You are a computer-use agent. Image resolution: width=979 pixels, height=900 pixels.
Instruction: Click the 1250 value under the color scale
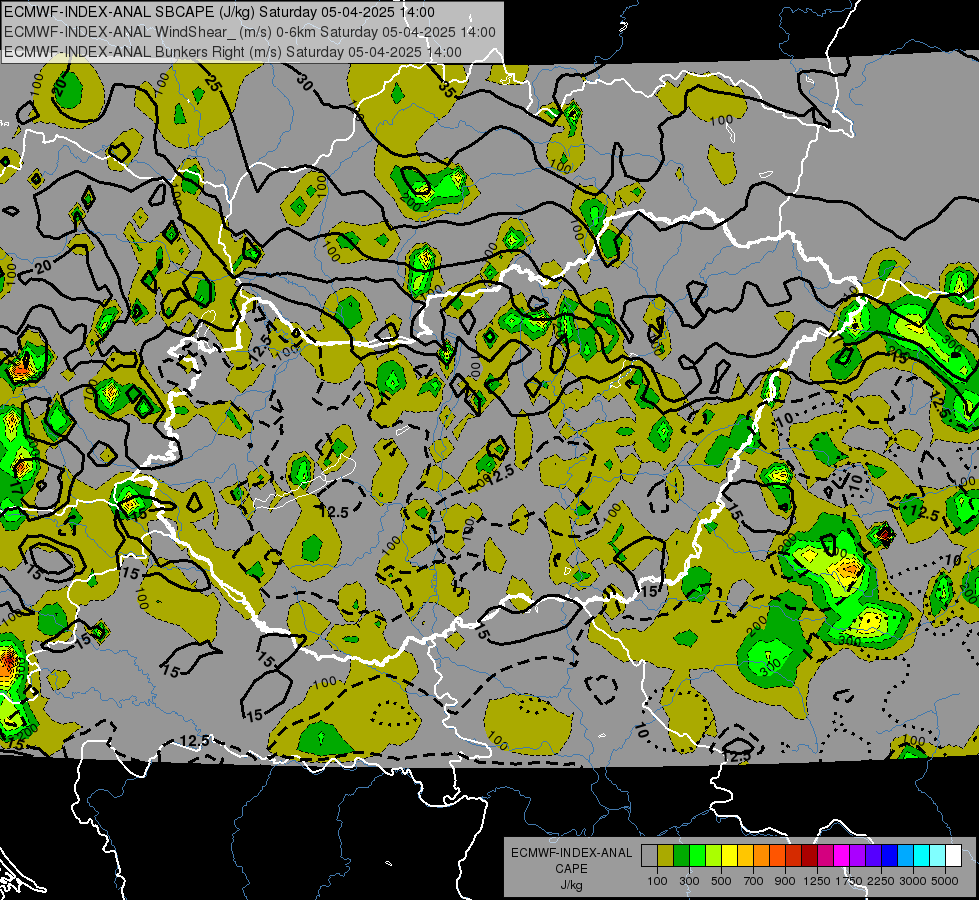pyautogui.click(x=817, y=881)
